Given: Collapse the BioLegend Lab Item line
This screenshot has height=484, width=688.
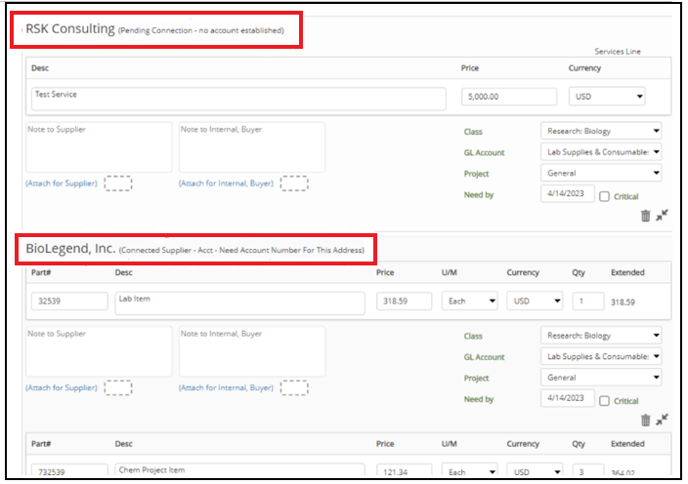Looking at the screenshot, I should pos(662,419).
